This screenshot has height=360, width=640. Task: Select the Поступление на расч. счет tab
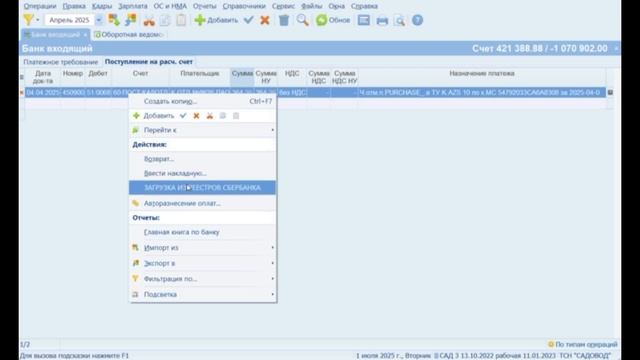[x=149, y=62]
